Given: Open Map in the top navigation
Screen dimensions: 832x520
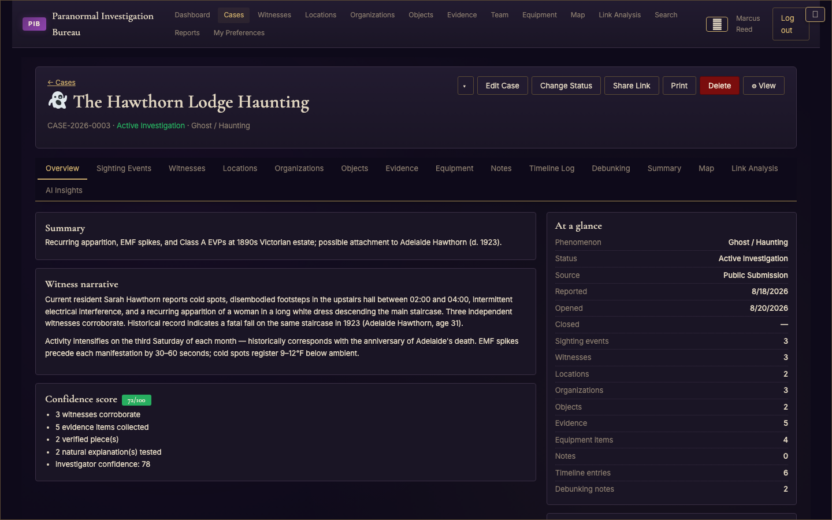Looking at the screenshot, I should 577,15.
